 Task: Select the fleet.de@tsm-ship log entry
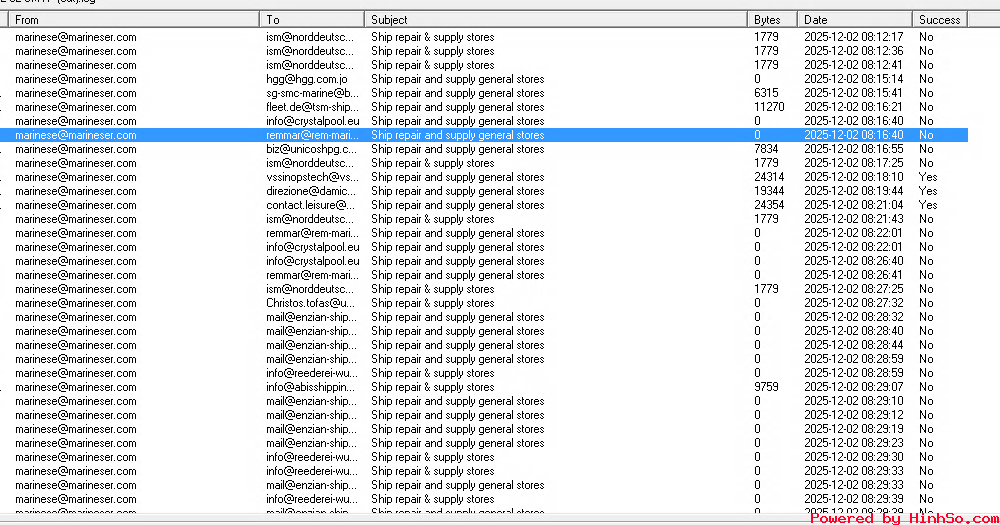311,107
